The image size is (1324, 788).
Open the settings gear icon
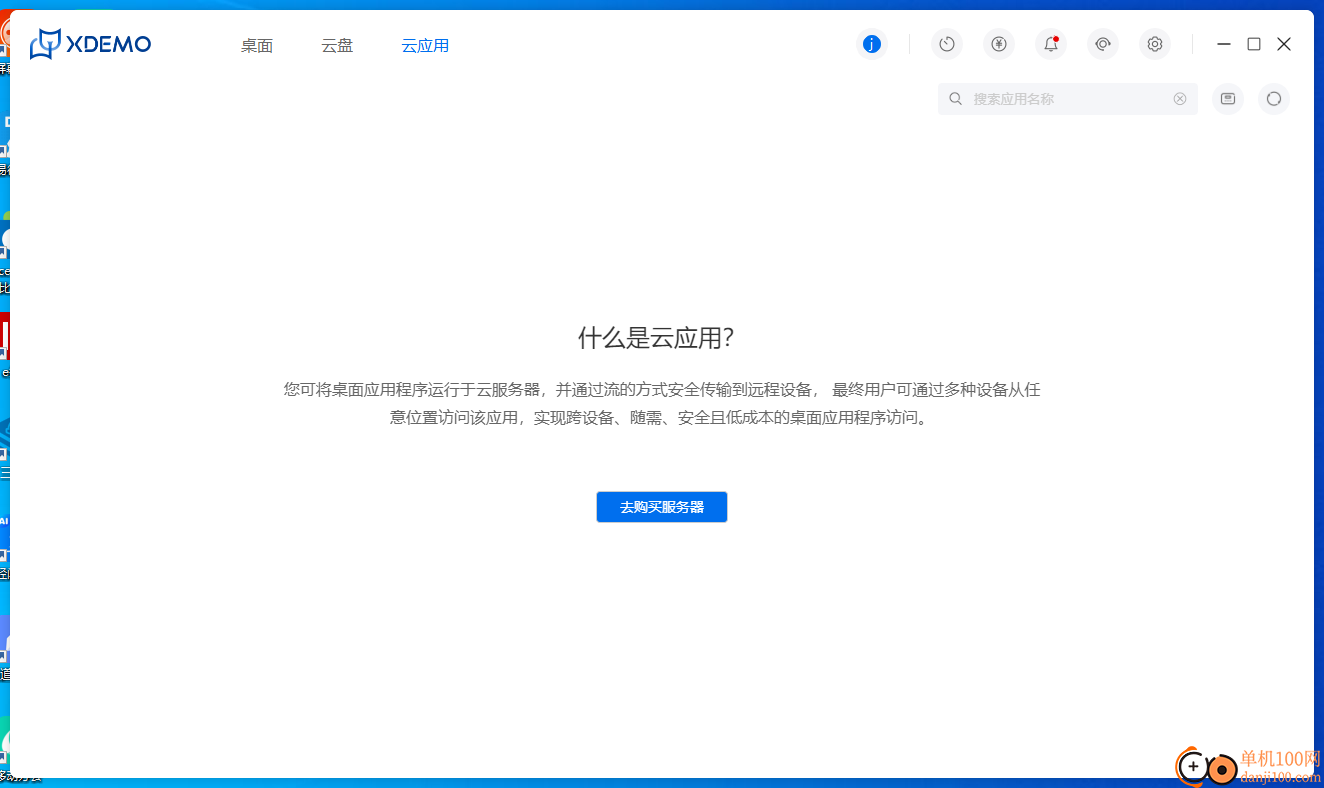[x=1155, y=44]
